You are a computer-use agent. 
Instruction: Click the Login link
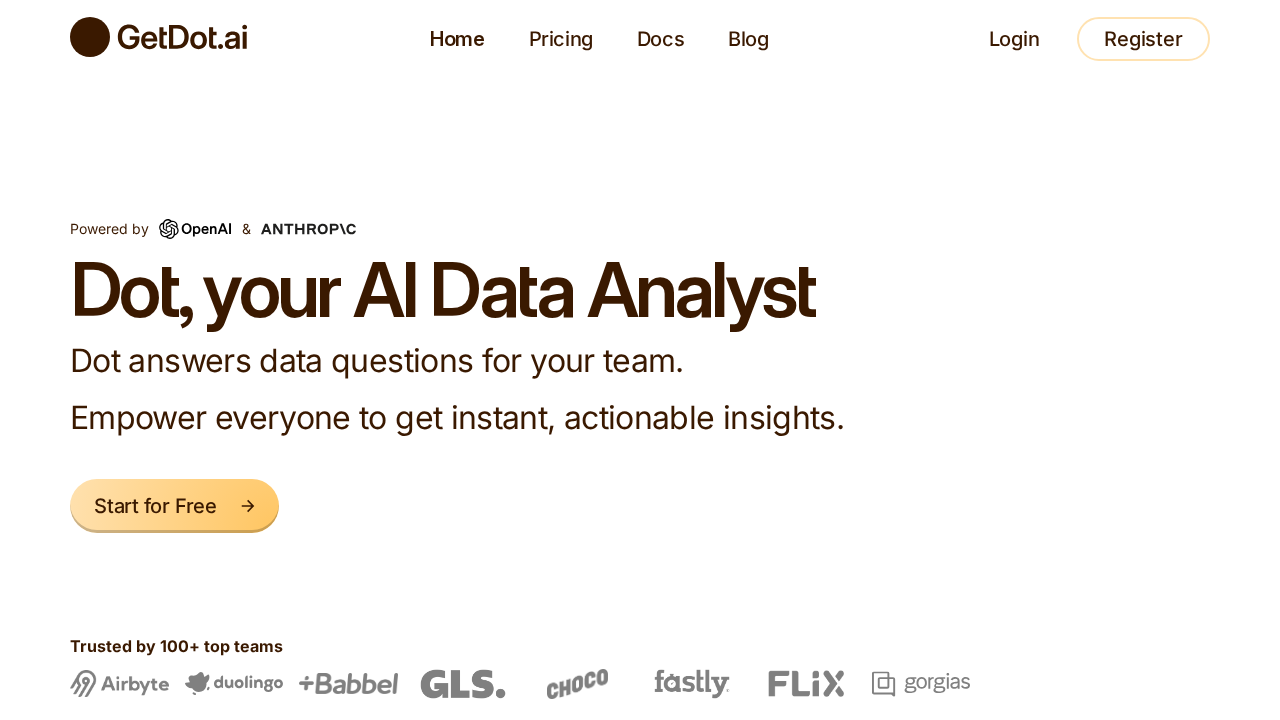1014,38
